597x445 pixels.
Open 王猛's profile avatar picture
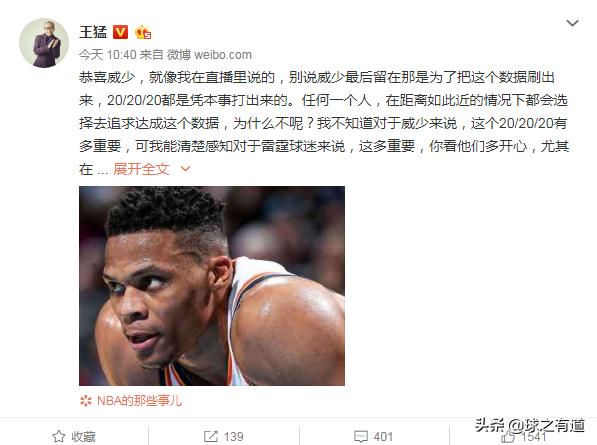[44, 43]
